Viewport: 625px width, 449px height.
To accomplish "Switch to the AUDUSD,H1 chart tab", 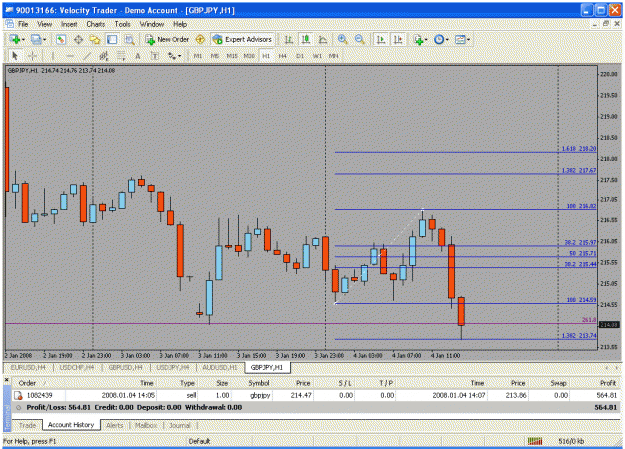I will pos(220,367).
